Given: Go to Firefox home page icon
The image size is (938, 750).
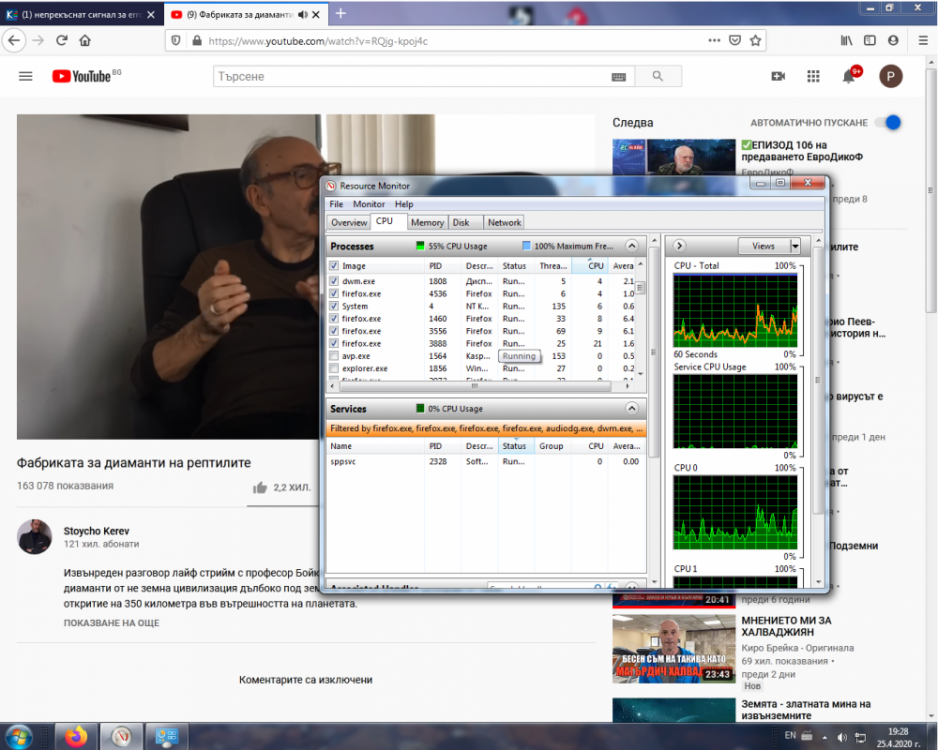Looking at the screenshot, I should (85, 41).
